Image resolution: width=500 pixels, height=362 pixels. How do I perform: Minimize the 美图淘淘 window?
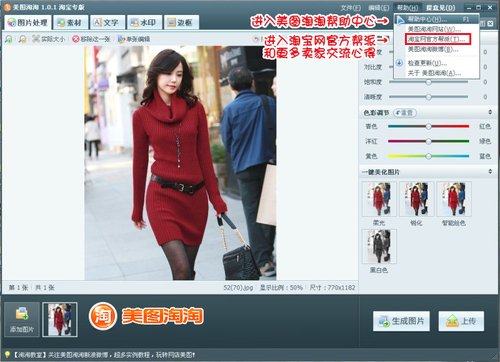(x=469, y=7)
